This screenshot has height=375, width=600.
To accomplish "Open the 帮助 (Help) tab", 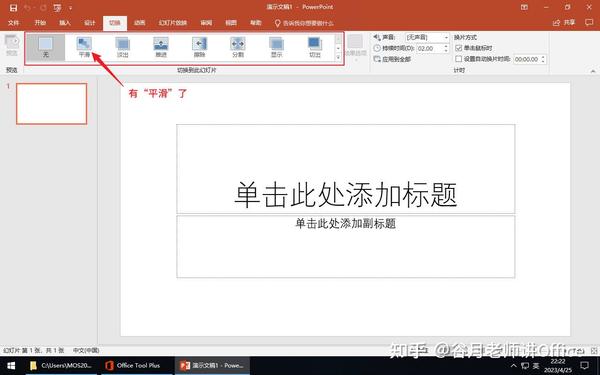I will click(x=256, y=23).
